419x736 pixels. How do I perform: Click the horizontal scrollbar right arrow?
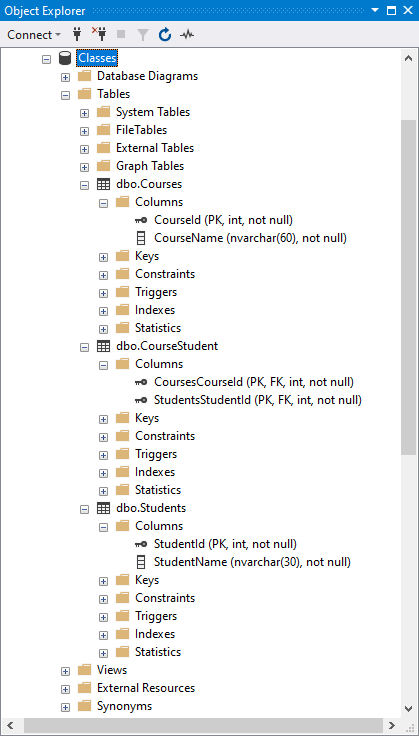pyautogui.click(x=391, y=726)
